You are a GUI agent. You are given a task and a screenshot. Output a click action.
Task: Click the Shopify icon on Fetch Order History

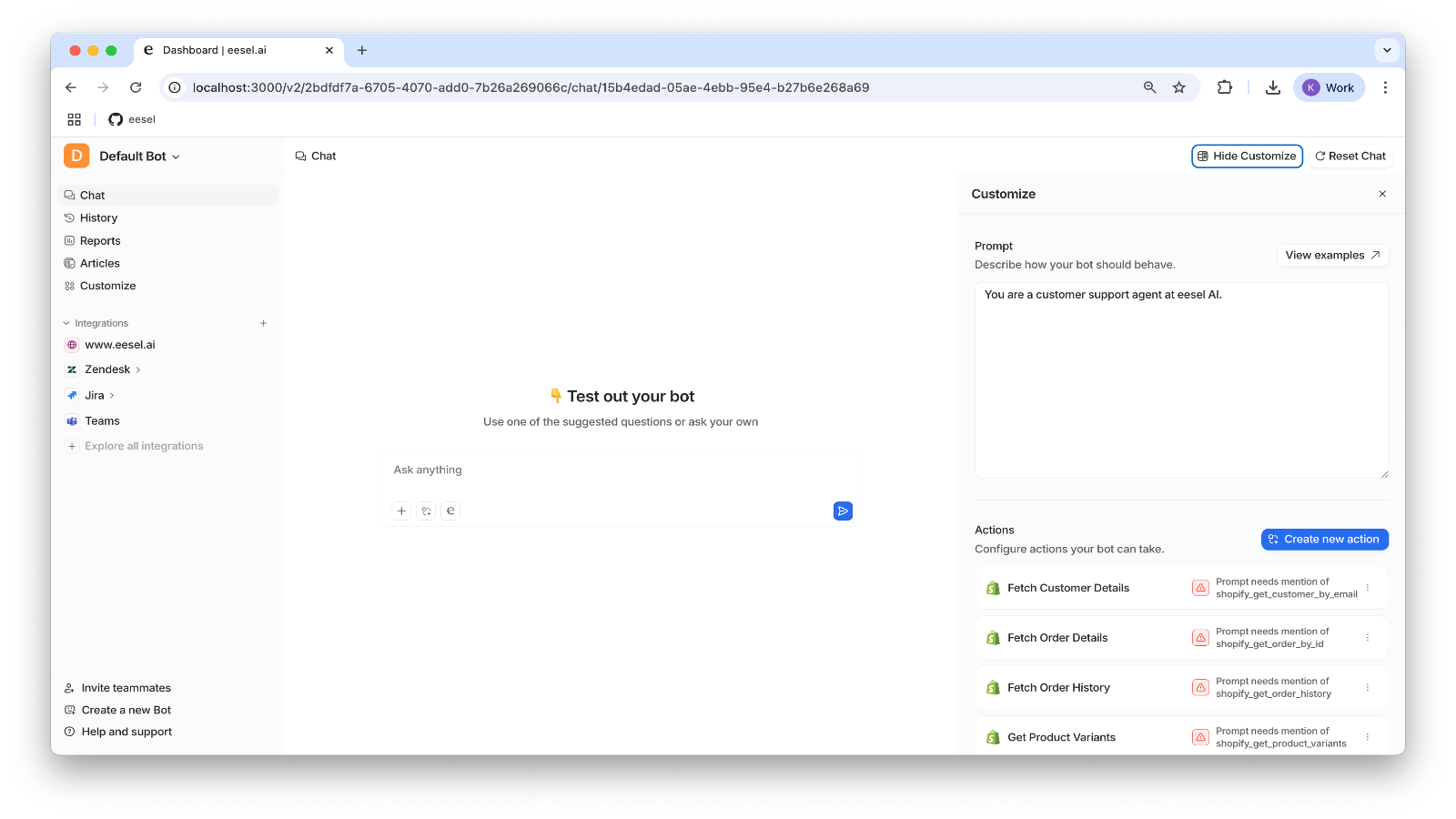(993, 688)
